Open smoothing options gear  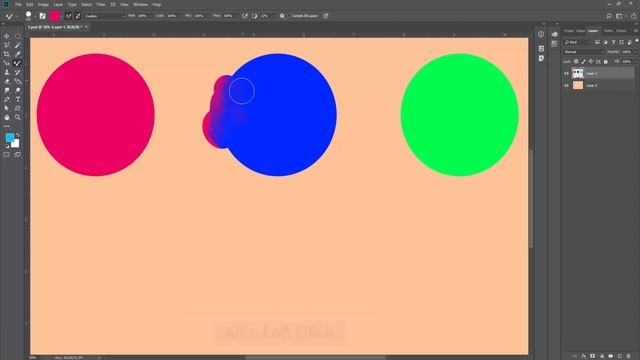pos(282,16)
